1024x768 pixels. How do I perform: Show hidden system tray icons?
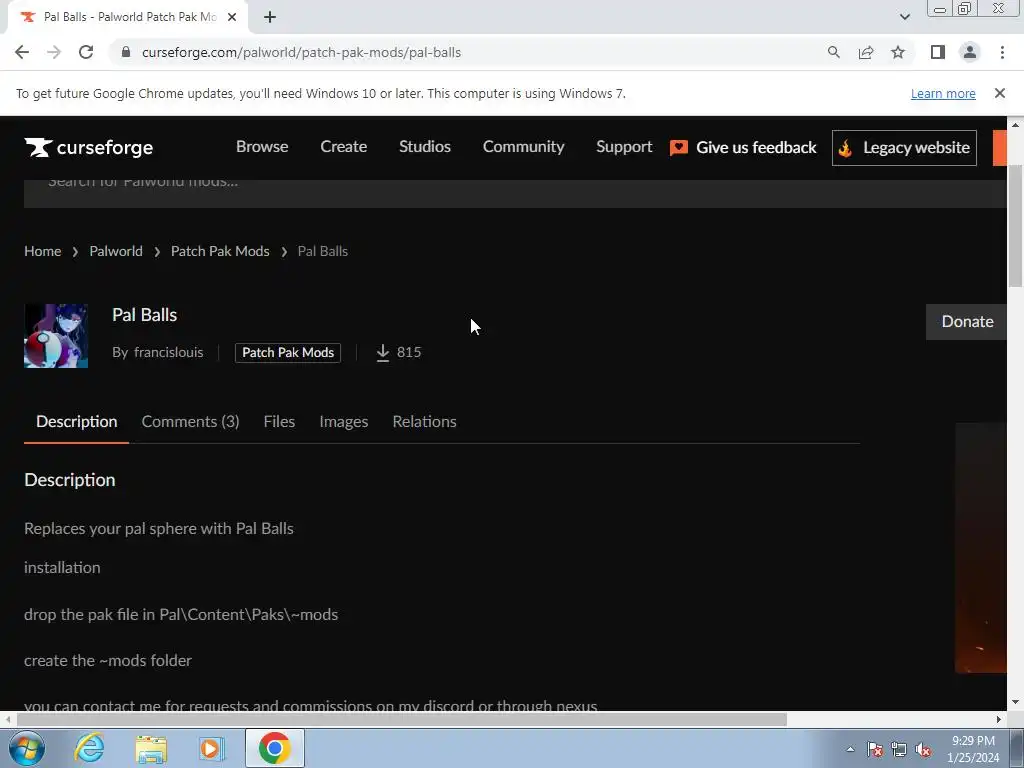pyautogui.click(x=850, y=749)
